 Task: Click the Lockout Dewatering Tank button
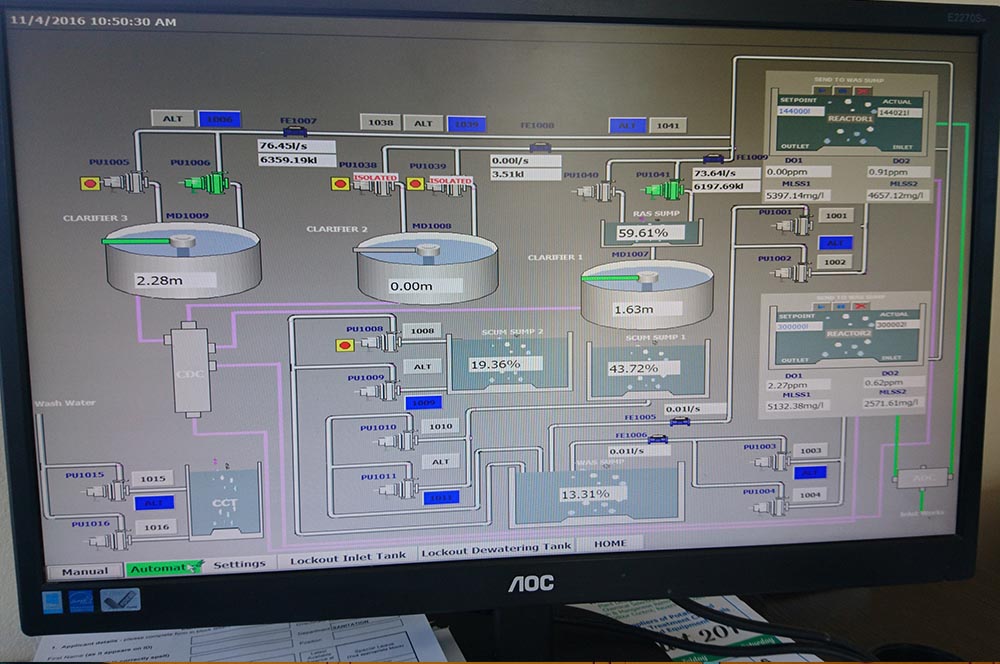click(496, 549)
